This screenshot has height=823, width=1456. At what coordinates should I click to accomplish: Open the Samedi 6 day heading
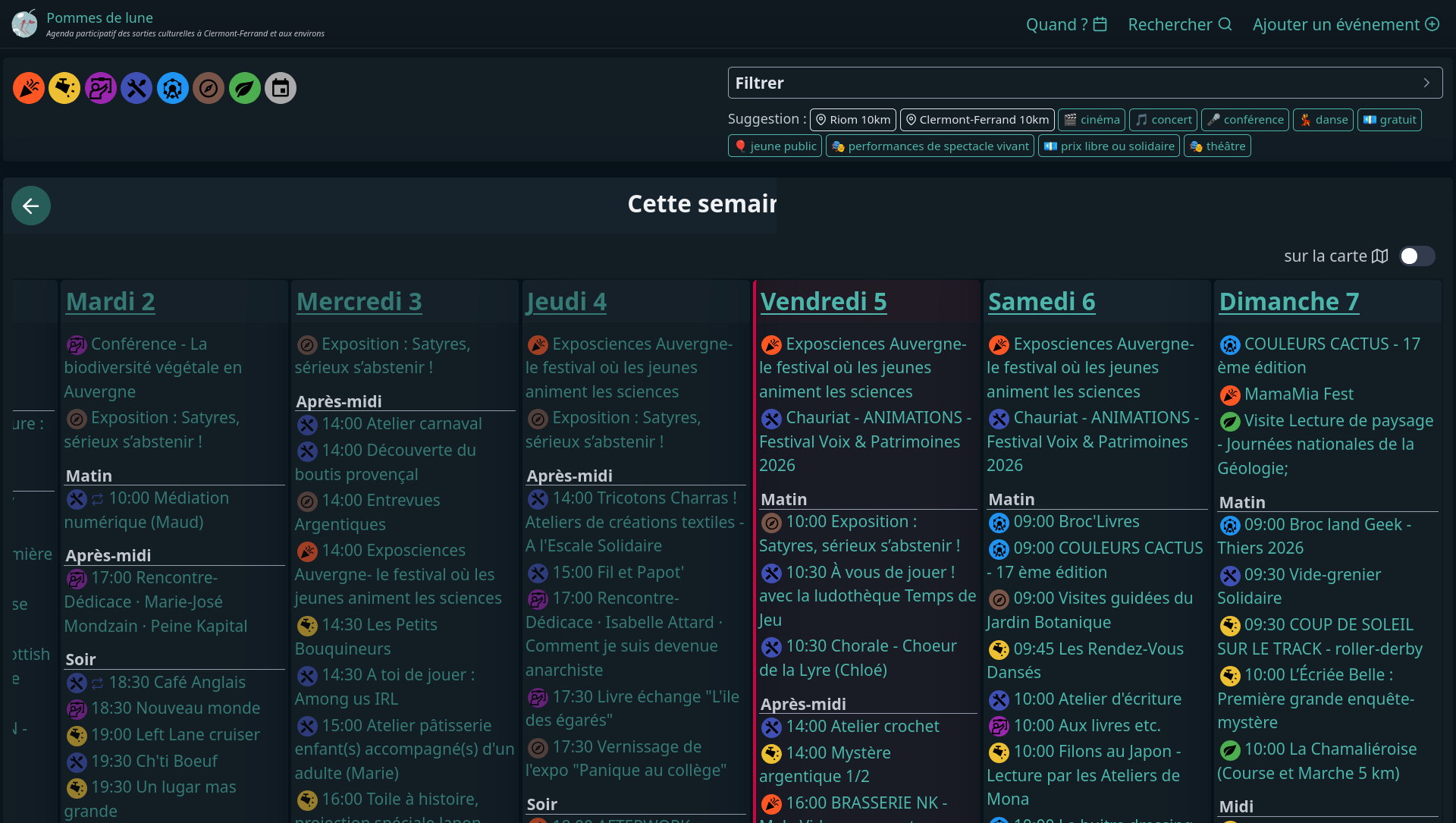pyautogui.click(x=1042, y=302)
